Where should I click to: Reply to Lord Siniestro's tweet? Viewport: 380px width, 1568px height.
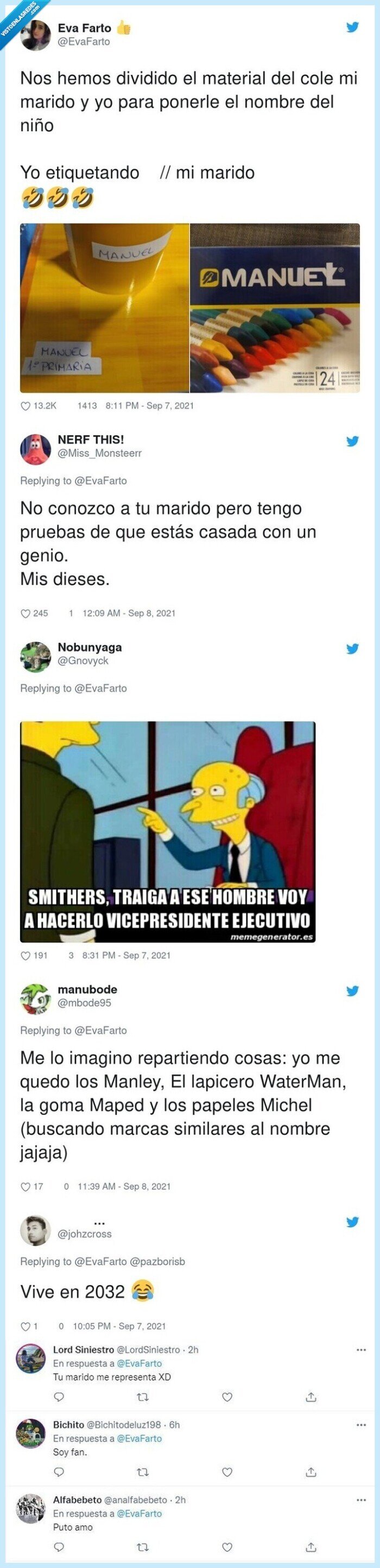pos(59,1397)
